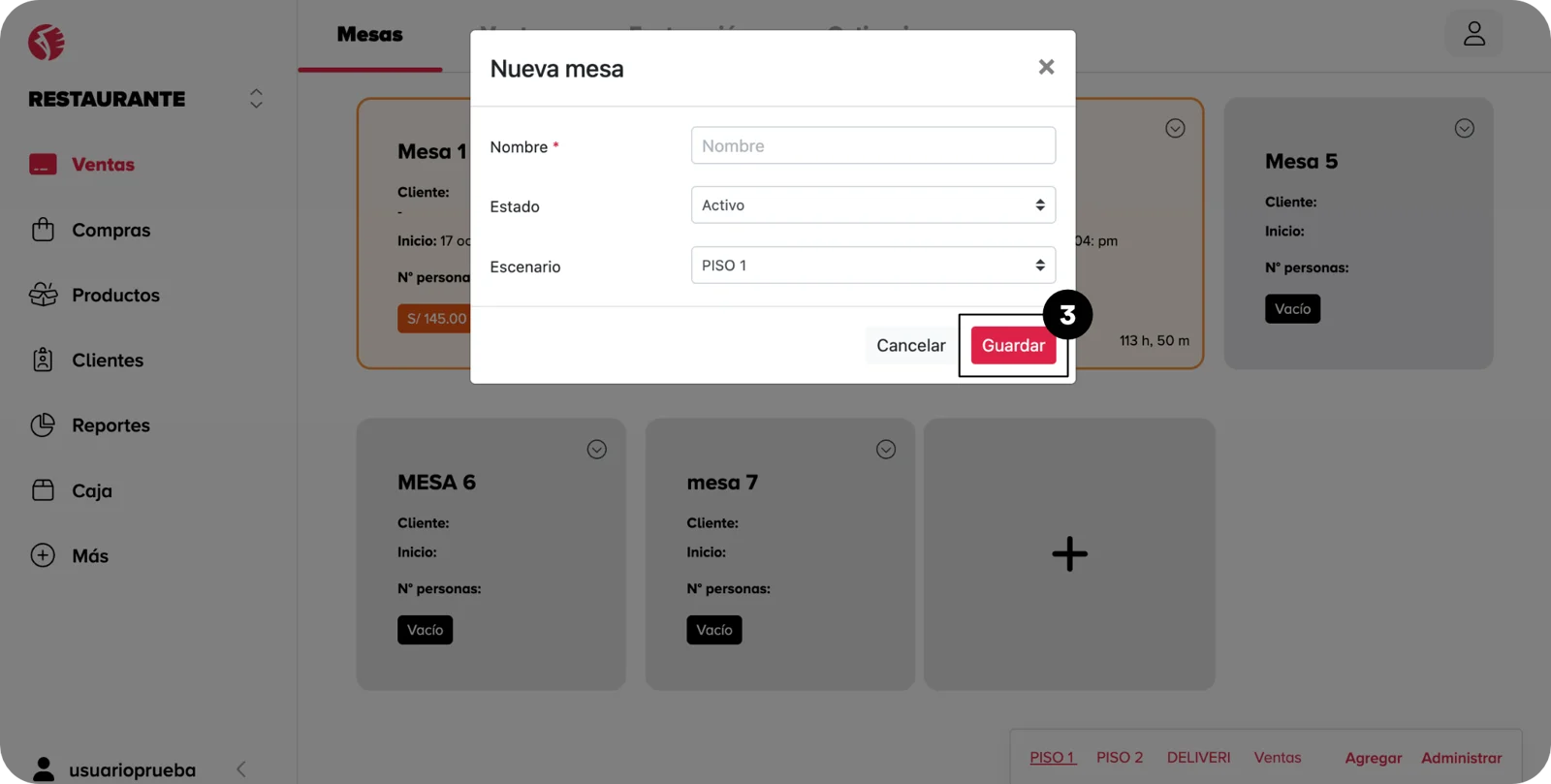The width and height of the screenshot is (1551, 784).
Task: Click the Cancelar button
Action: click(910, 346)
